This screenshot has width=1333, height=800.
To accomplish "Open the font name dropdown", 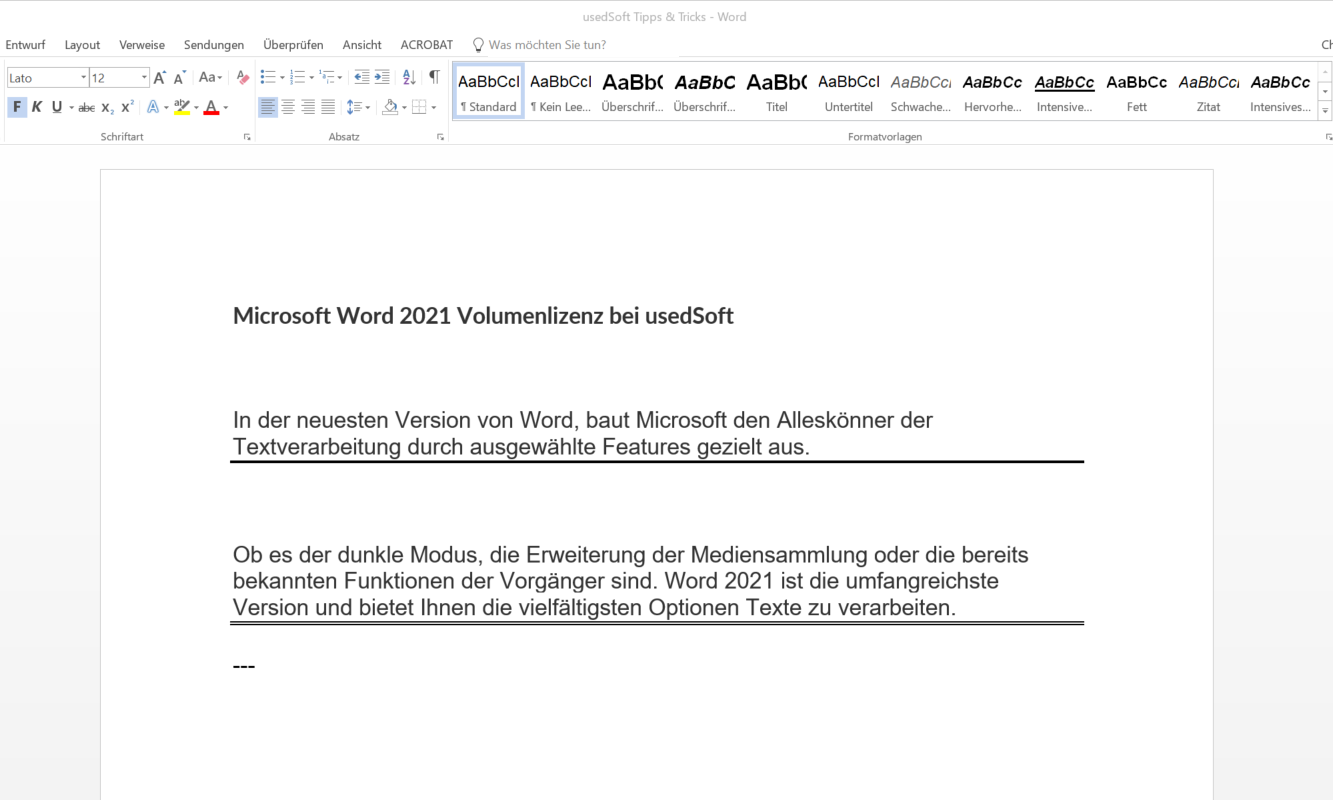I will pos(83,77).
